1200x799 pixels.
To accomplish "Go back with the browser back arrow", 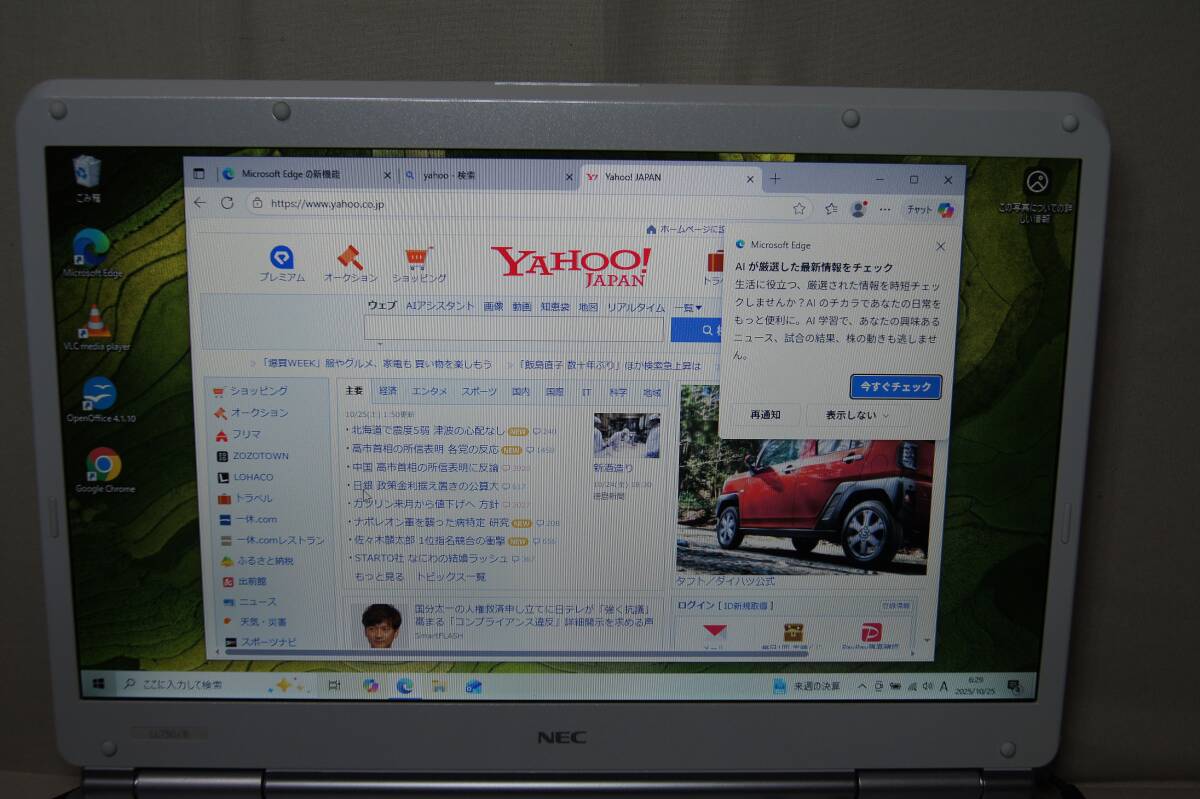I will coord(200,203).
